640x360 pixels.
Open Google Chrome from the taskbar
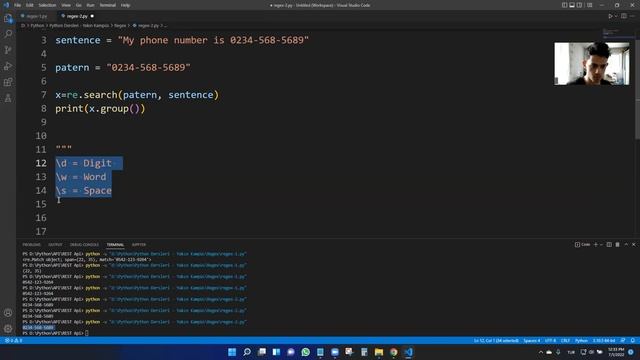coord(393,352)
